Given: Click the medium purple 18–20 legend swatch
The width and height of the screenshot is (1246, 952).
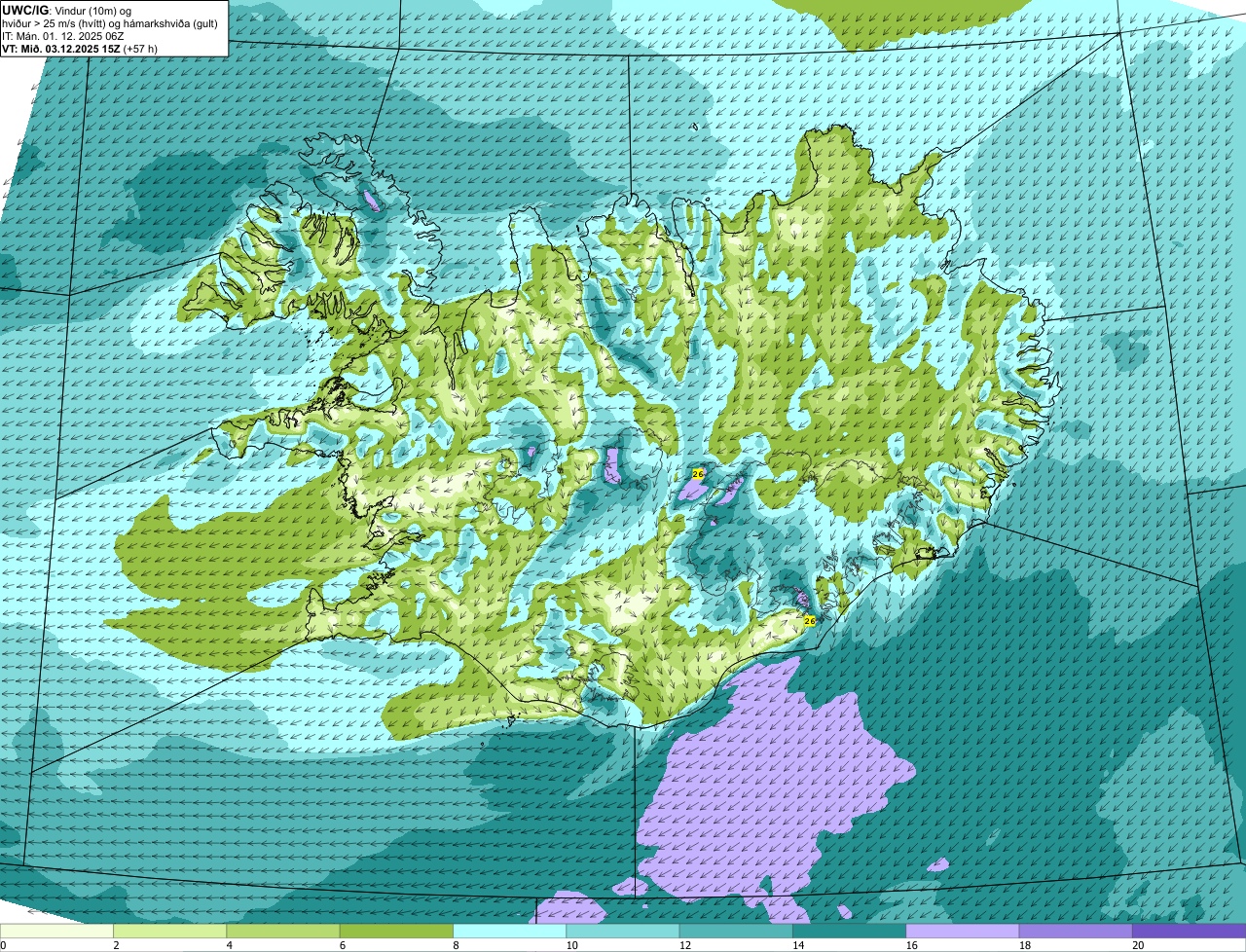Looking at the screenshot, I should coord(1076,931).
